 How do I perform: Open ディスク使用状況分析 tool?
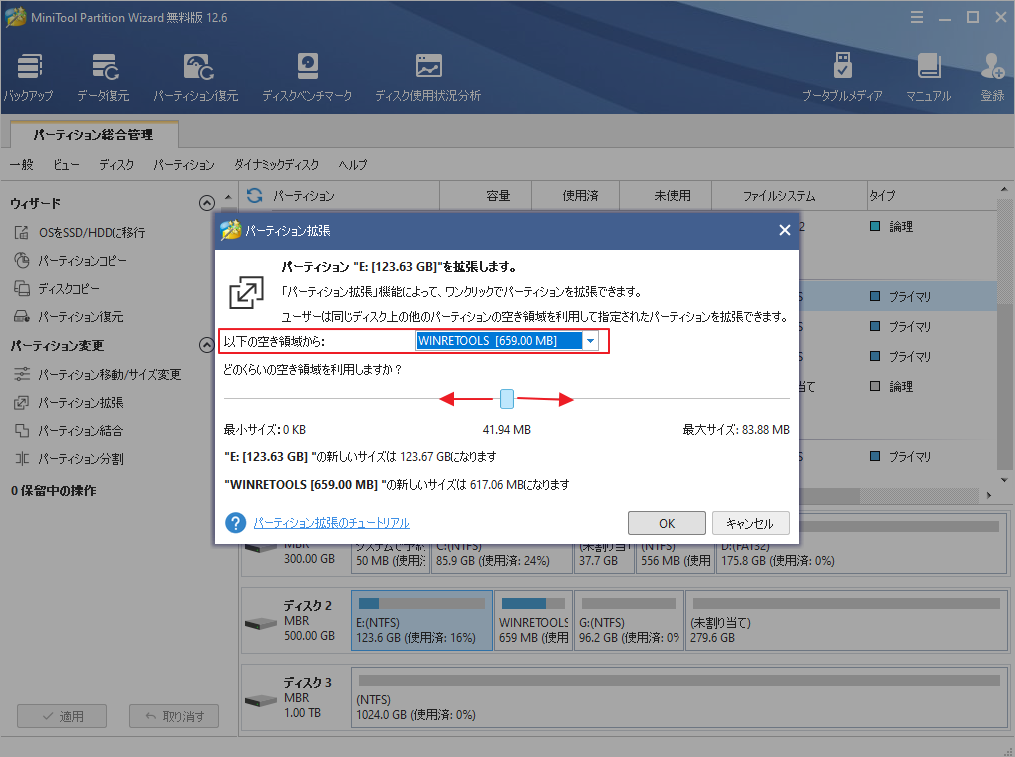428,78
